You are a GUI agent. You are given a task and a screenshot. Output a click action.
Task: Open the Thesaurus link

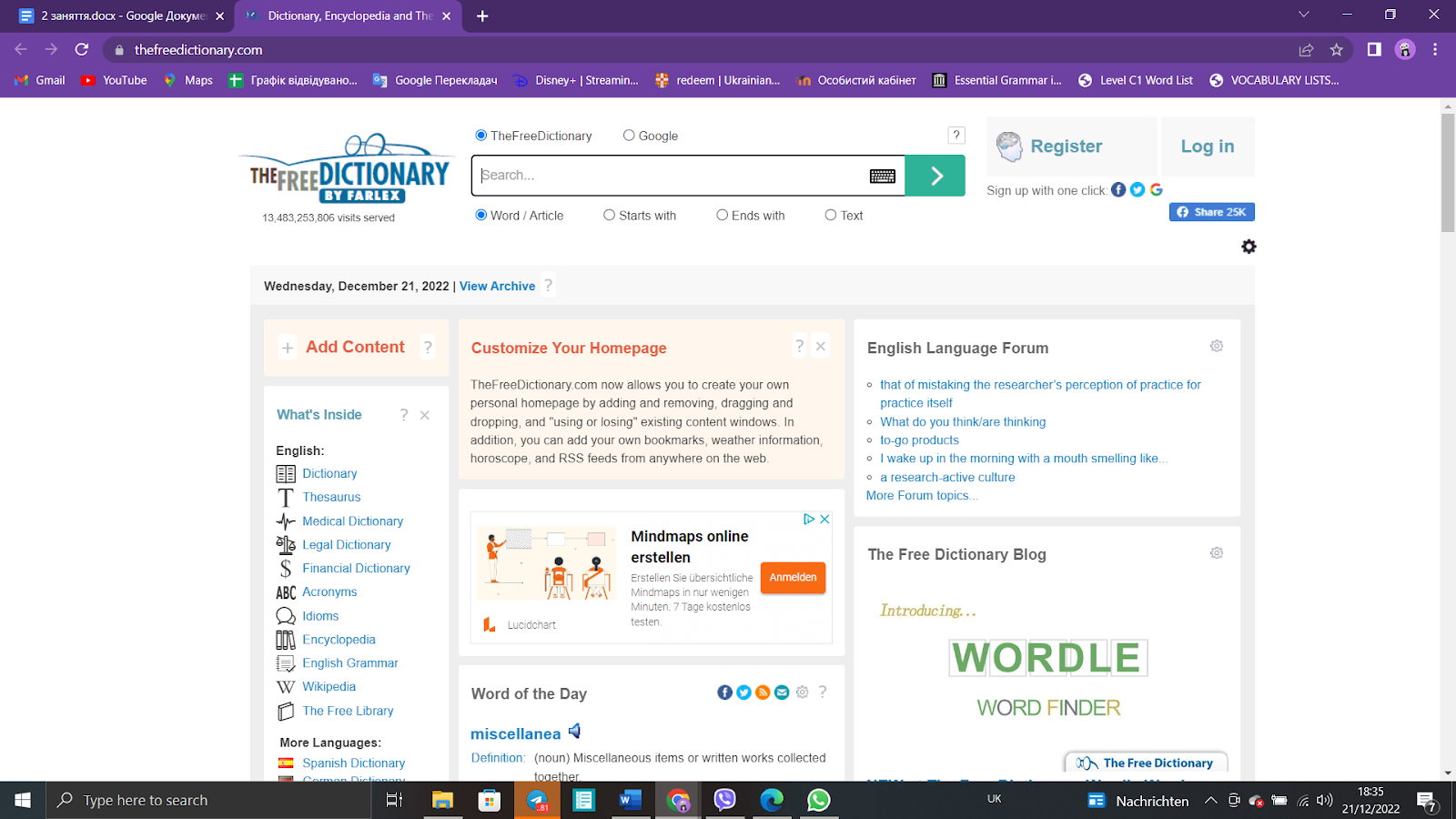point(331,497)
